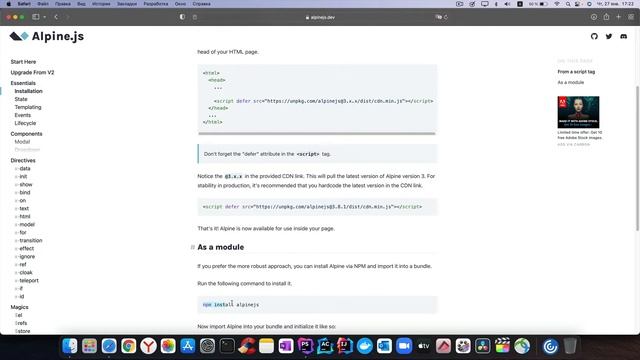Show the Safari tab overview
Viewport: 640px width, 360px height.
631,17
